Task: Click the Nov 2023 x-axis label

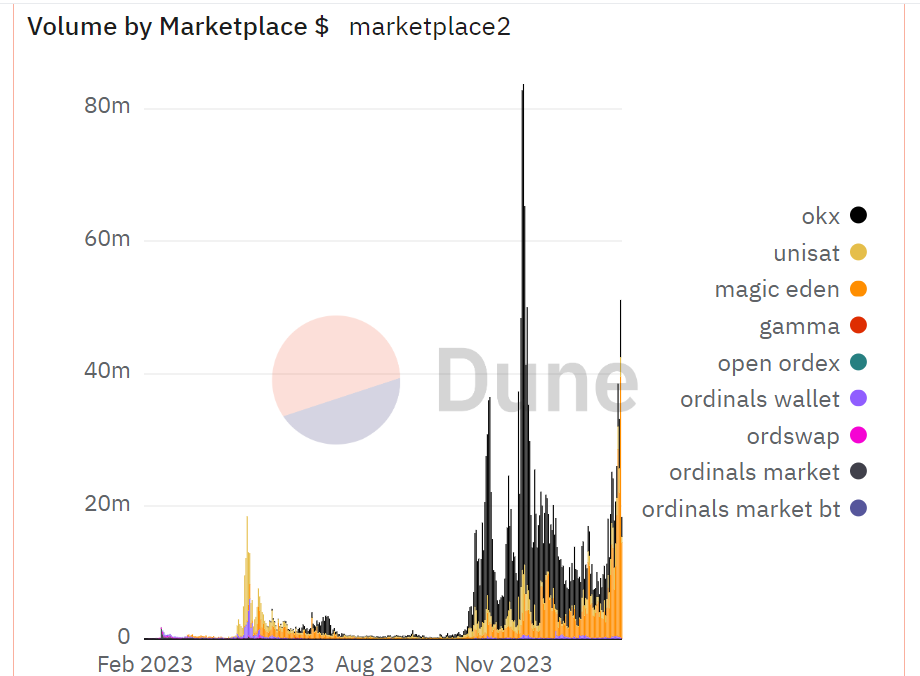Action: (x=503, y=664)
